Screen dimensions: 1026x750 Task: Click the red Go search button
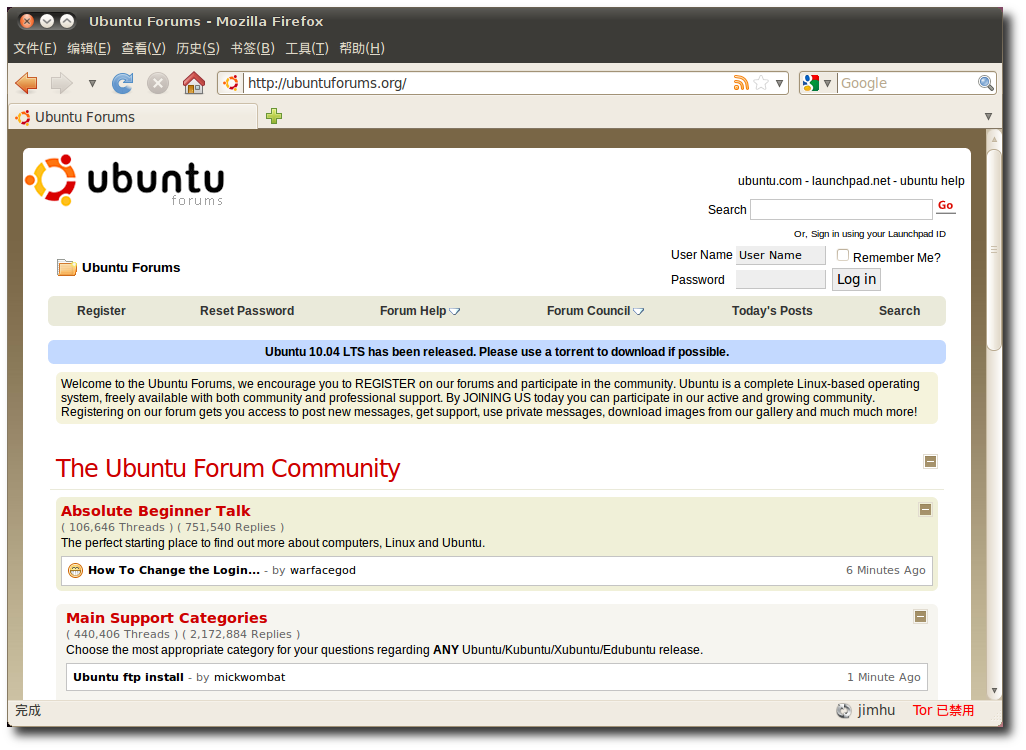(x=946, y=206)
